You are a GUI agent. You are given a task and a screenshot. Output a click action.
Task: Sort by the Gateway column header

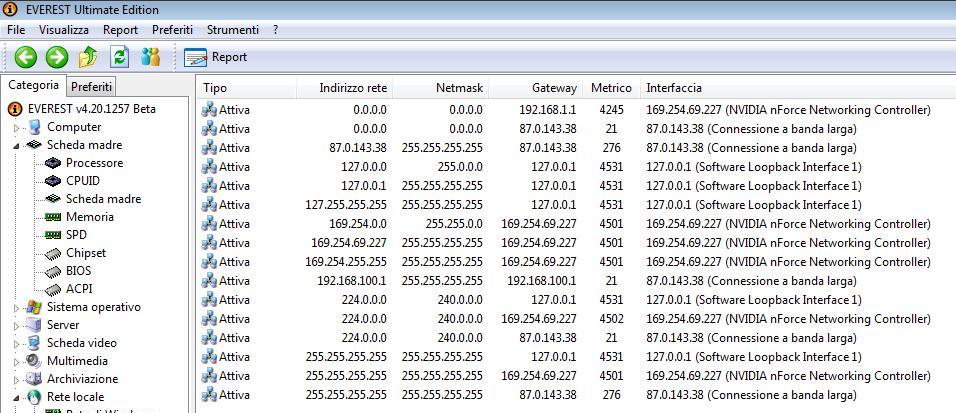coord(553,88)
